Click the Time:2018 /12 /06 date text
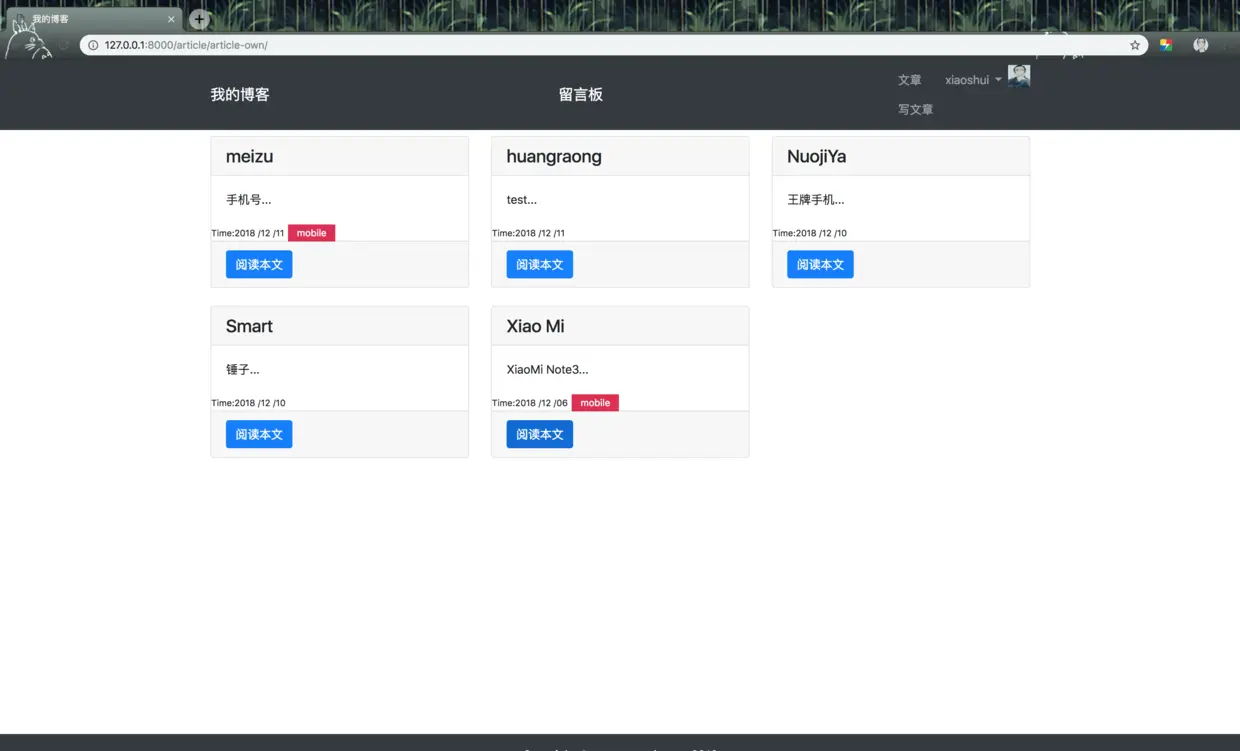This screenshot has height=751, width=1240. point(530,403)
